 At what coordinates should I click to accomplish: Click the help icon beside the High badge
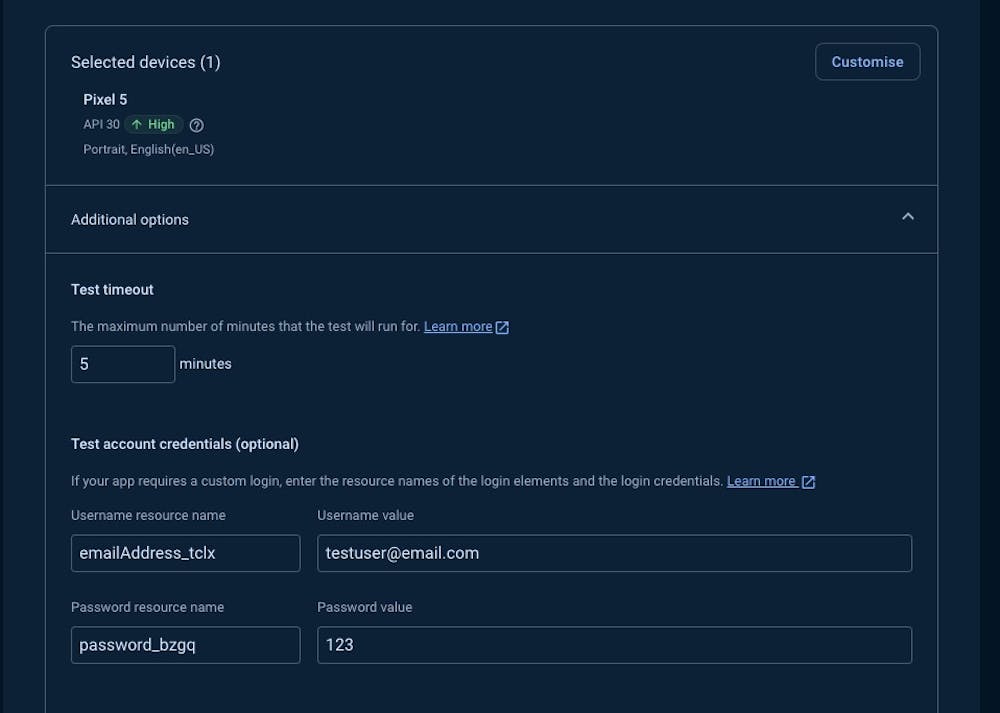click(x=197, y=125)
